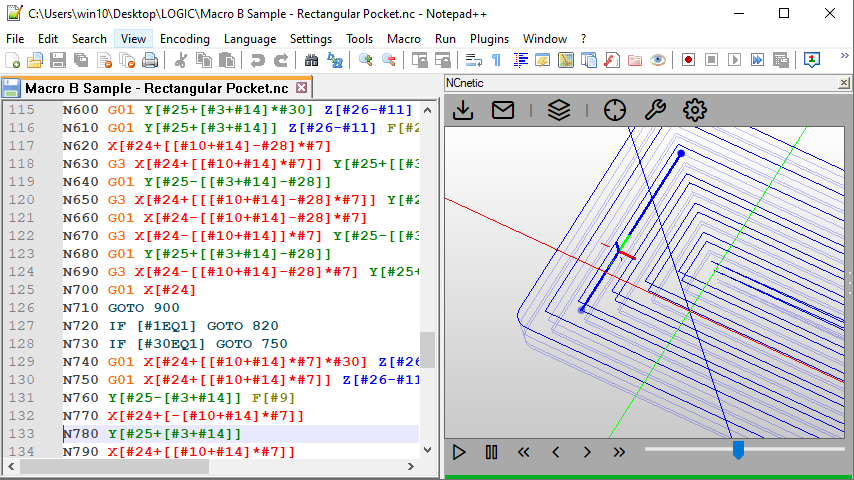
Task: Toggle synchronize vertical scrolling icon
Action: click(x=419, y=60)
